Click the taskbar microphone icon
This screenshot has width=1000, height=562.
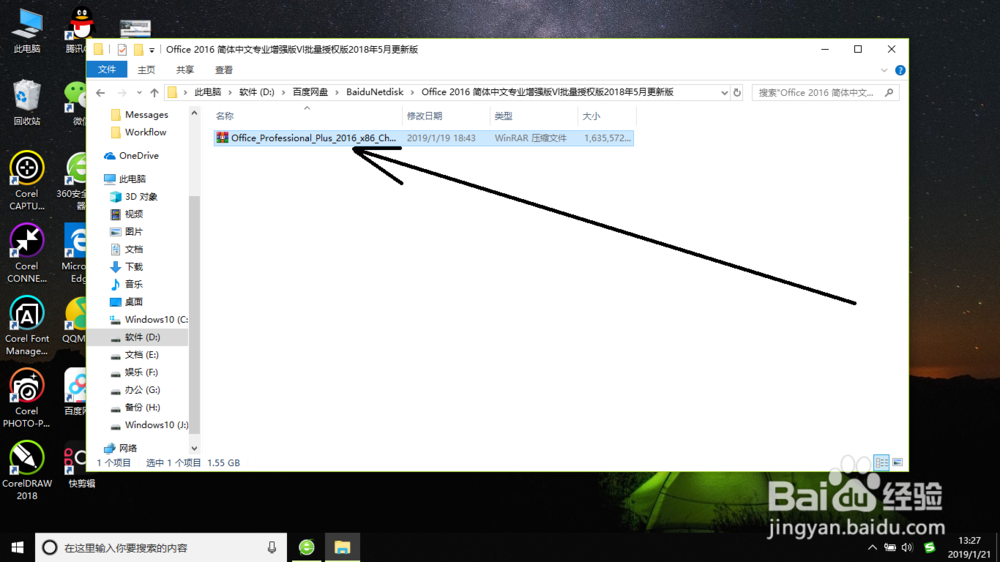coord(272,547)
